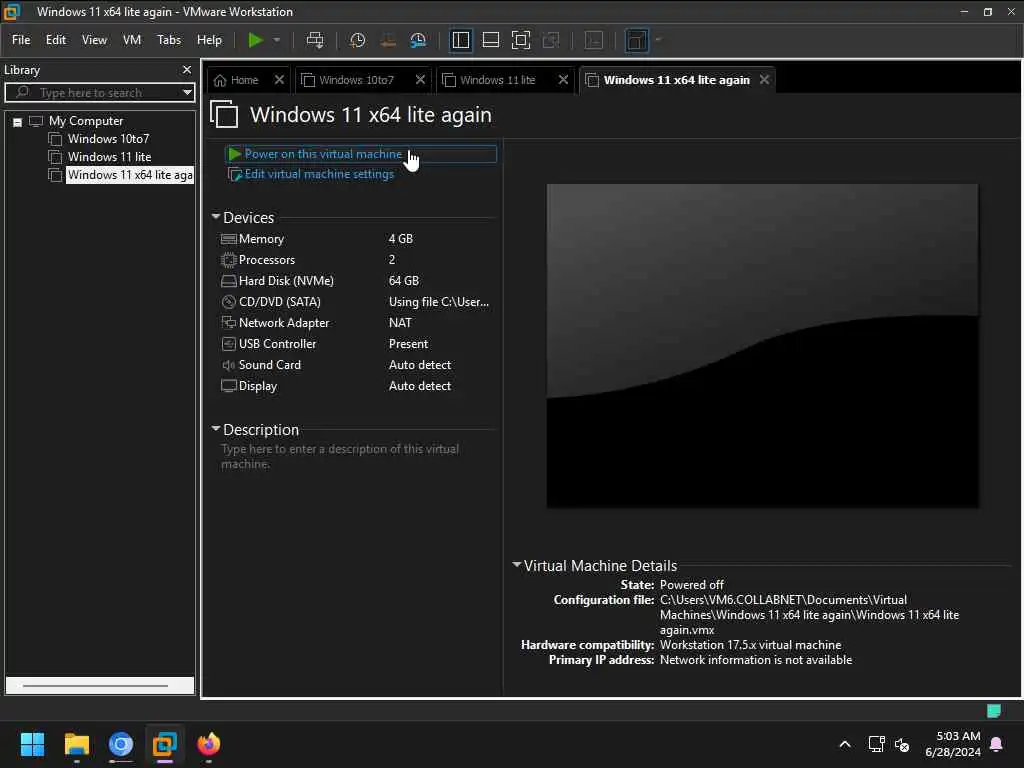Click the console view toolbar icon
Viewport: 1024px width, 768px height.
tap(594, 40)
